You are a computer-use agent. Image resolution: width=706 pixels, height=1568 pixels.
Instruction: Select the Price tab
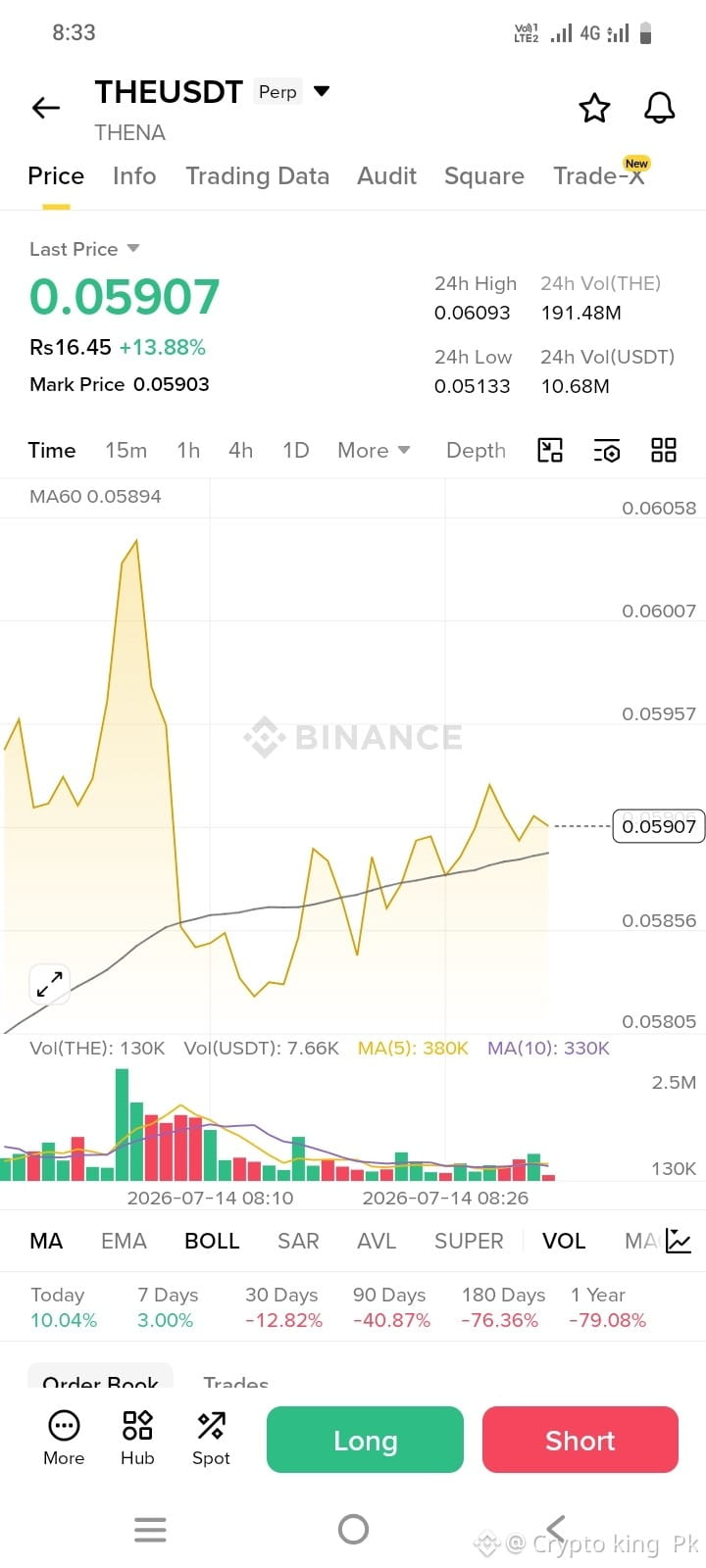click(x=56, y=175)
